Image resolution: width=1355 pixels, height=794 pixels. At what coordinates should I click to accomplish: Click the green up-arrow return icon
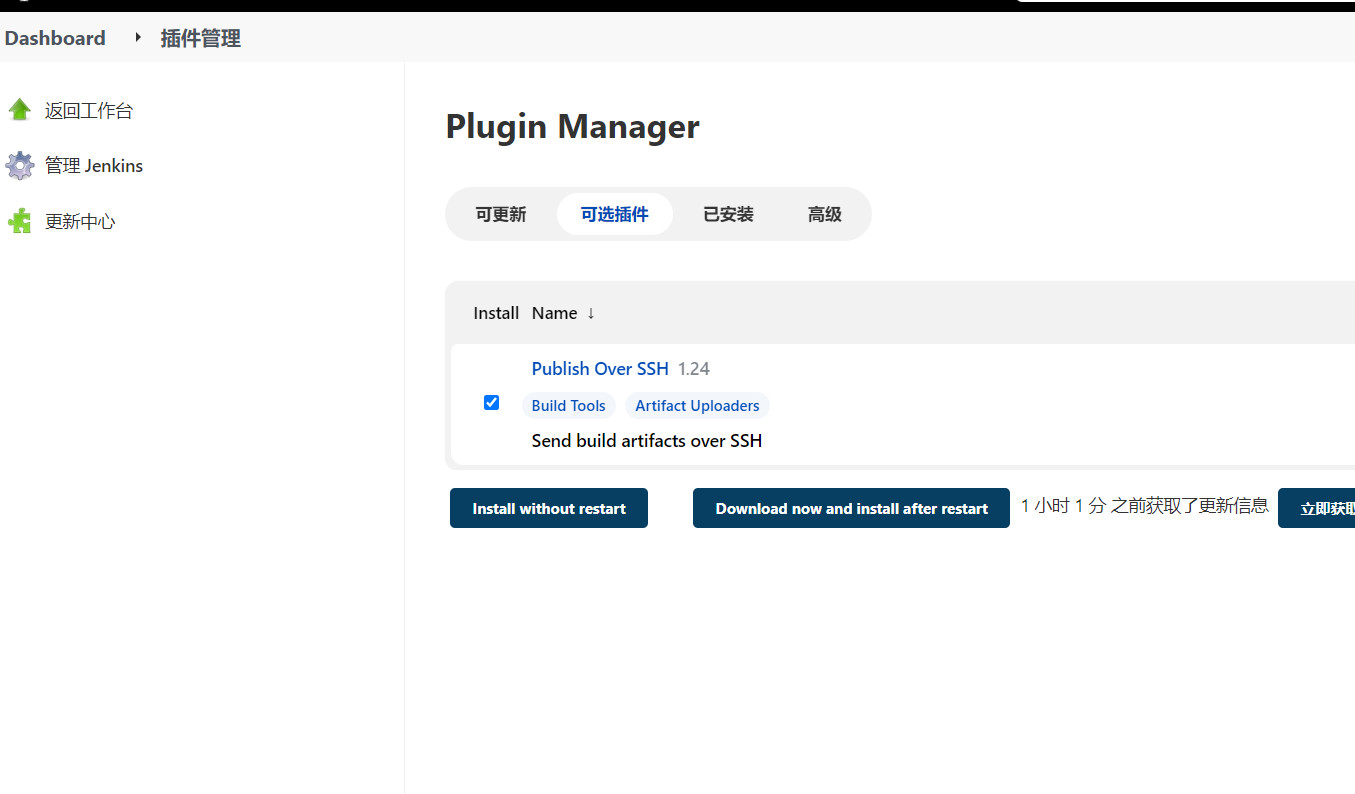tap(20, 110)
